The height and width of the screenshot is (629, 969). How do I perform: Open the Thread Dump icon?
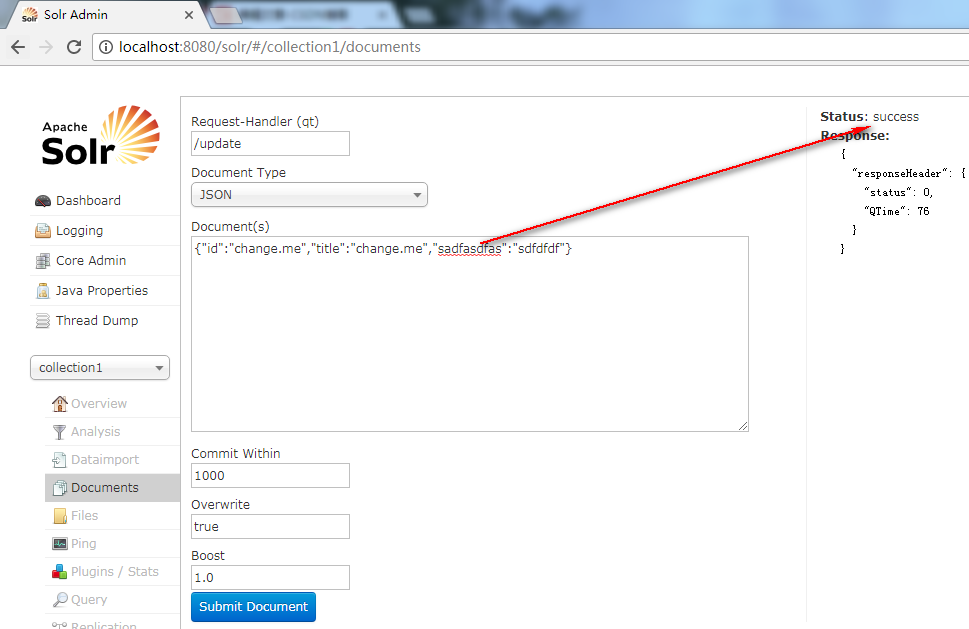pos(43,321)
